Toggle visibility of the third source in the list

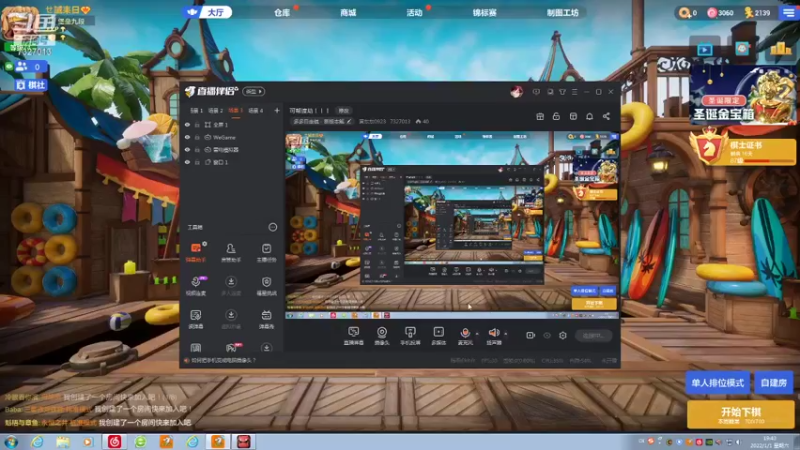[x=187, y=150]
